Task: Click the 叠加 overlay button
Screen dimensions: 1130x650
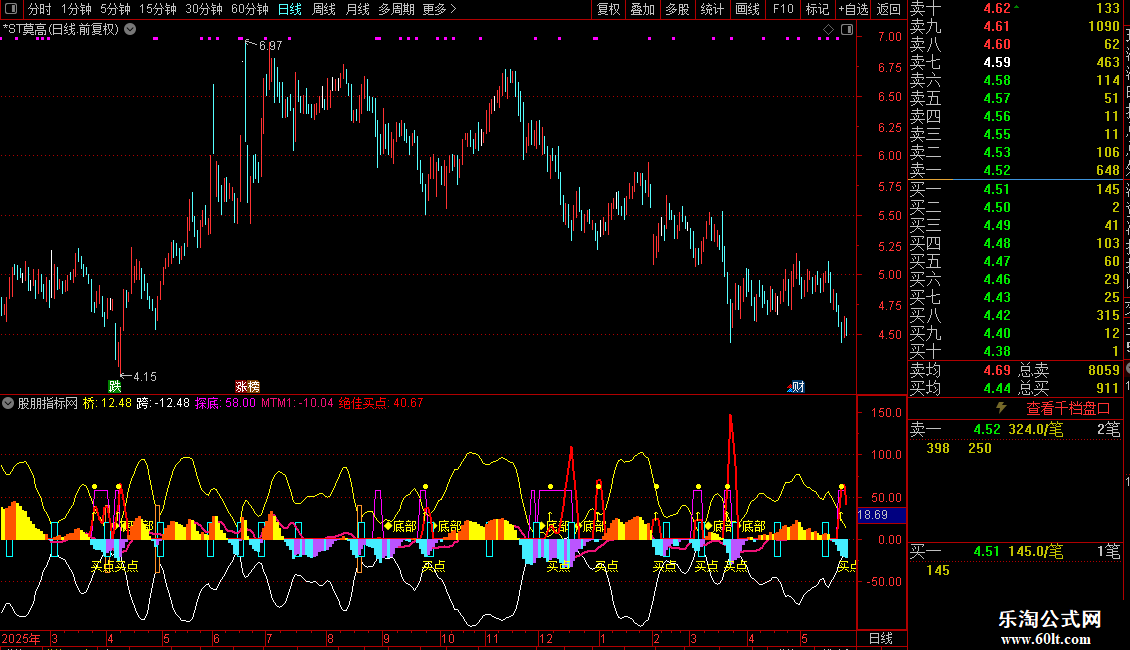Action: (x=643, y=9)
